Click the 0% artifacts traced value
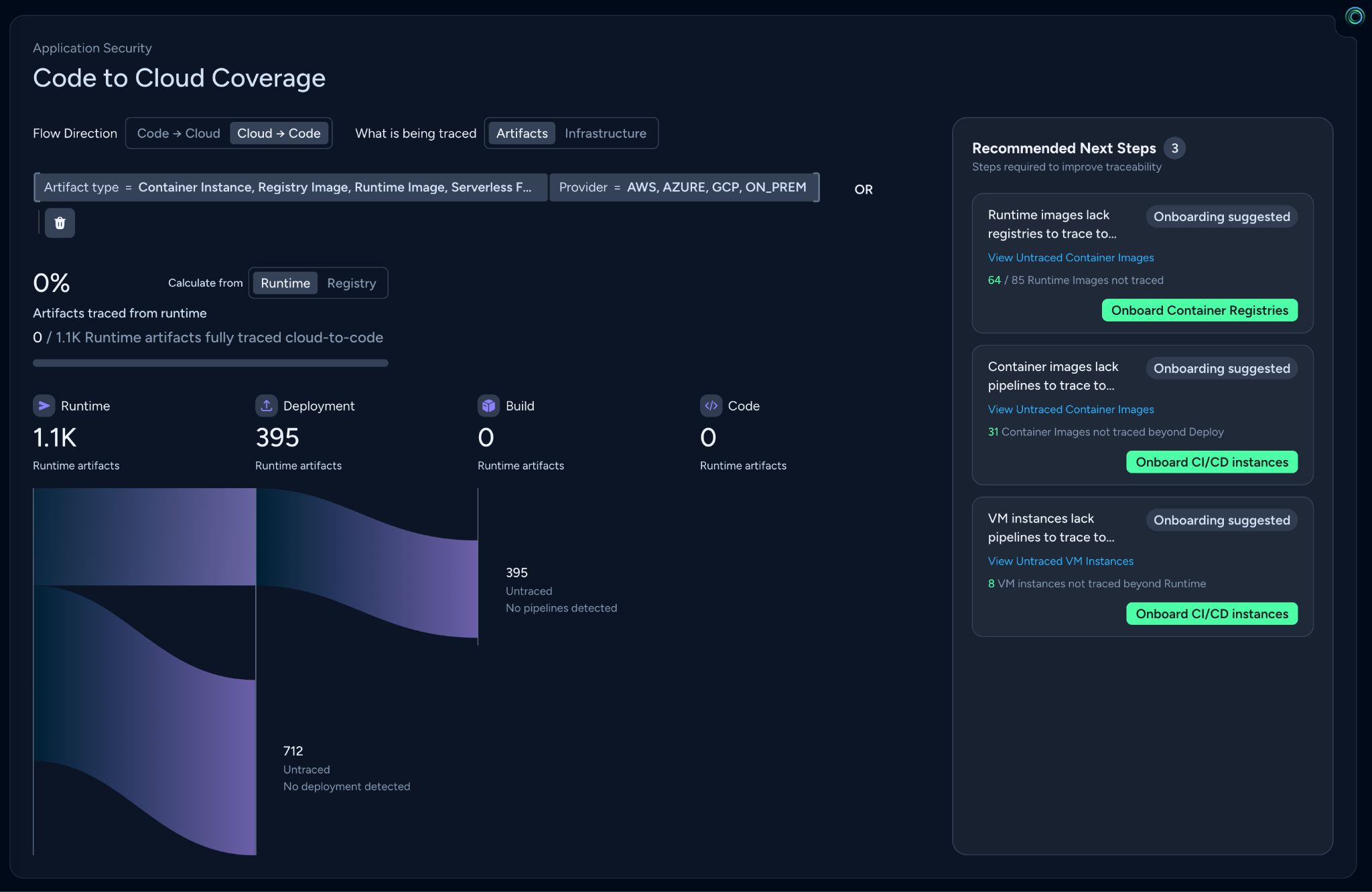The width and height of the screenshot is (1372, 892). (52, 283)
